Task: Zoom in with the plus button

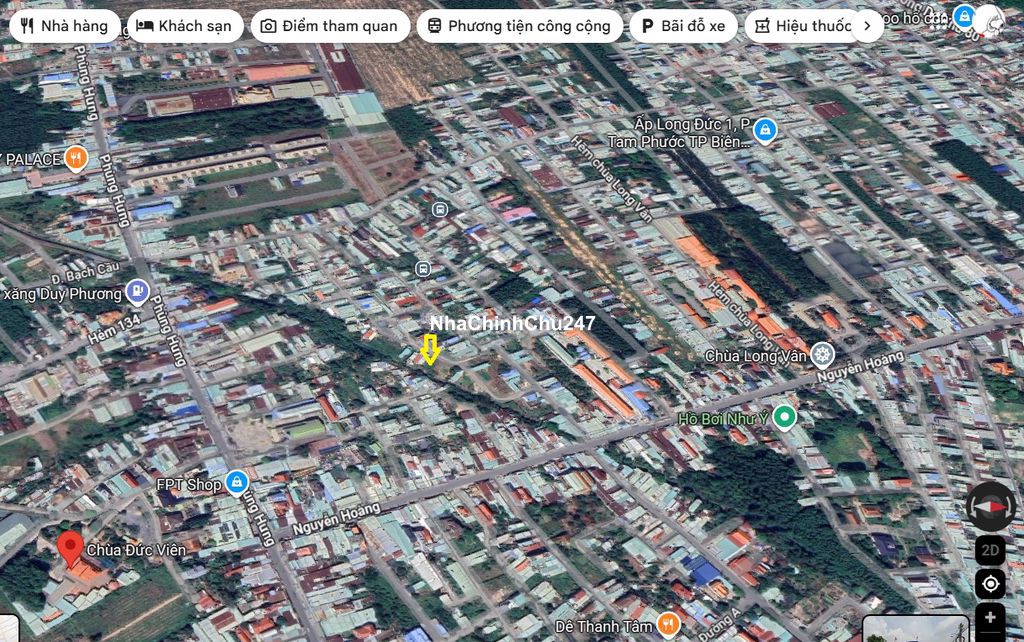Action: pos(990,618)
